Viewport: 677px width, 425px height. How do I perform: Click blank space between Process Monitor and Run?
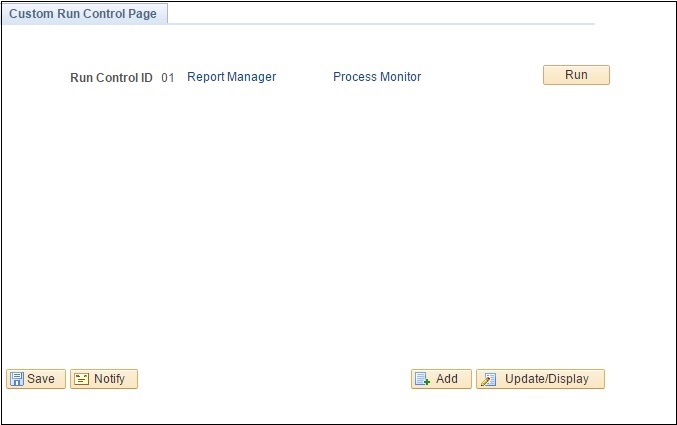[482, 77]
